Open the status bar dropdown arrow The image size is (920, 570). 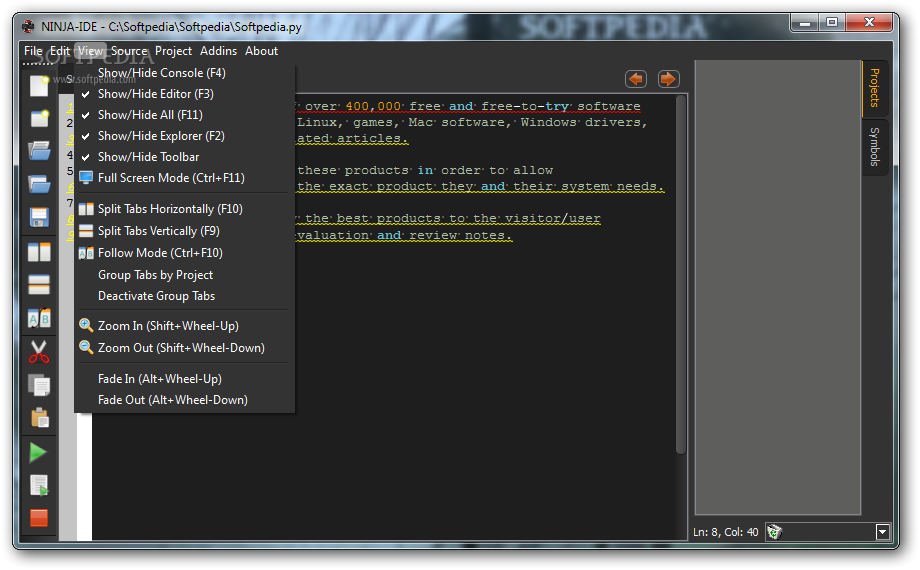point(882,532)
